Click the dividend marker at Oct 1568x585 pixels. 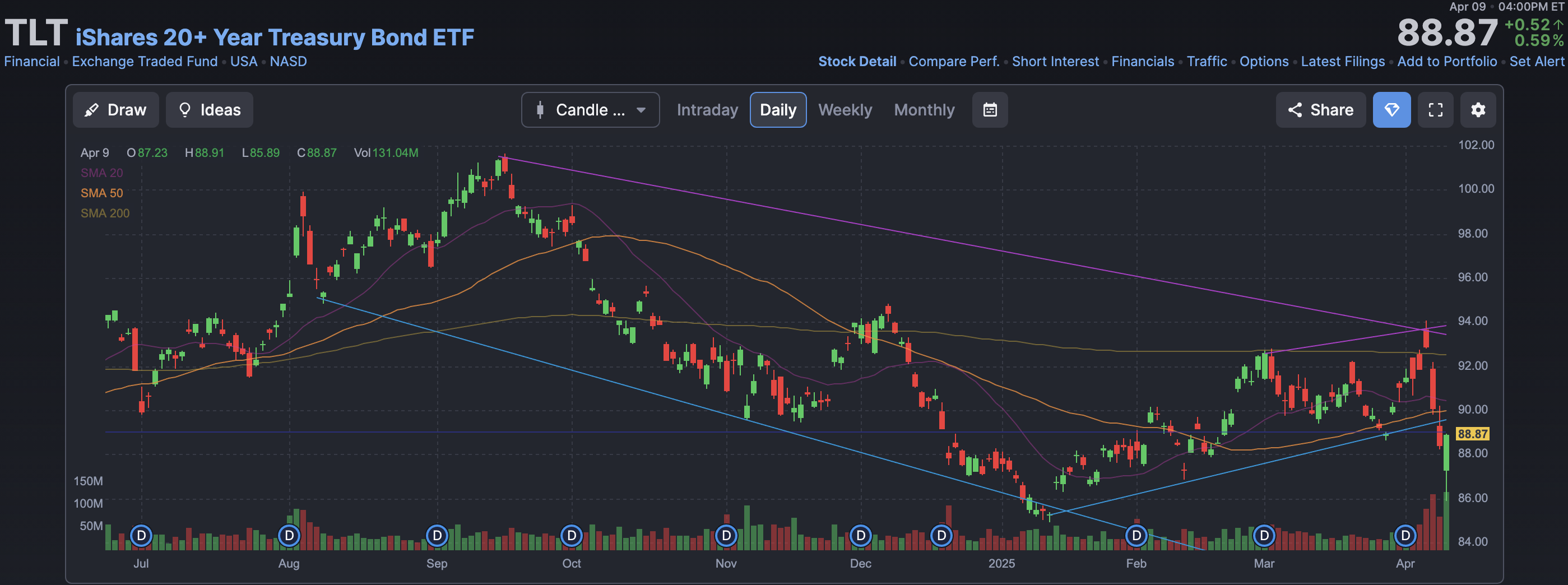point(572,536)
